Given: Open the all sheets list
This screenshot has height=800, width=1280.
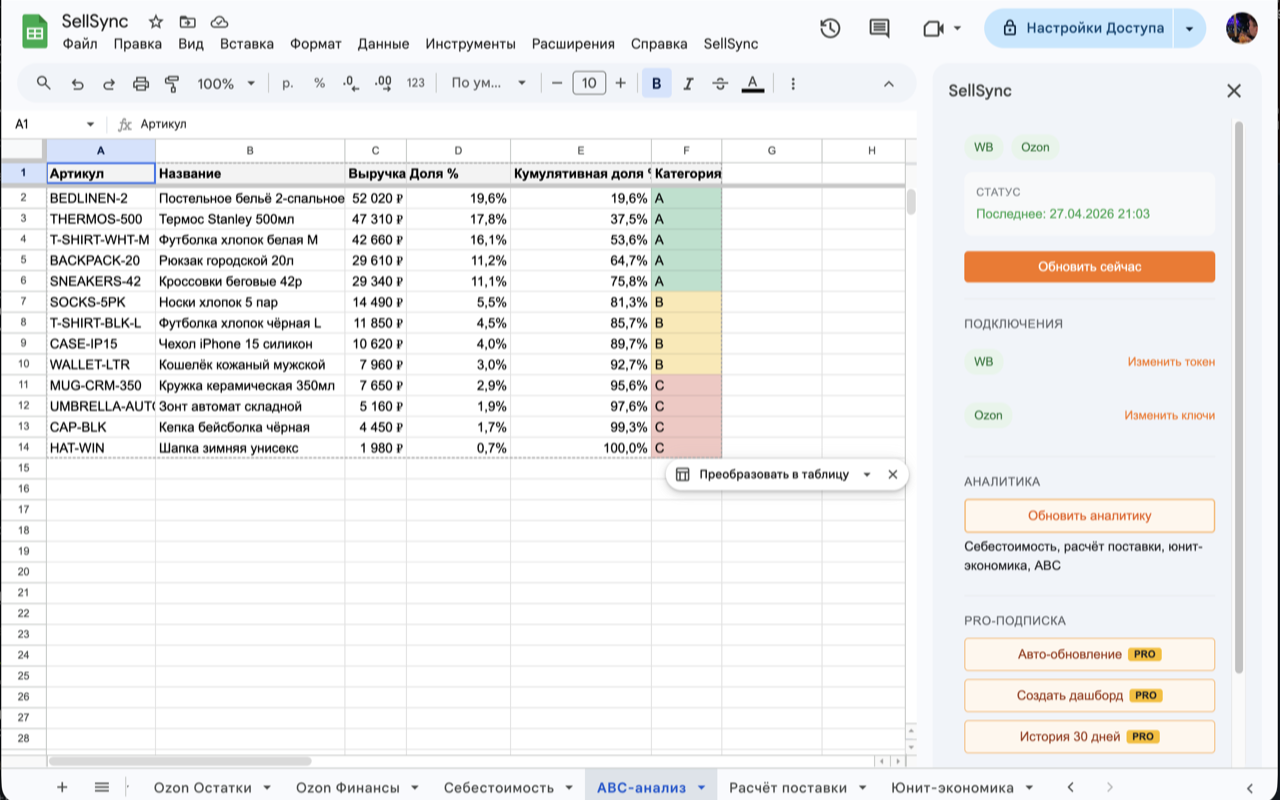Looking at the screenshot, I should 101,787.
